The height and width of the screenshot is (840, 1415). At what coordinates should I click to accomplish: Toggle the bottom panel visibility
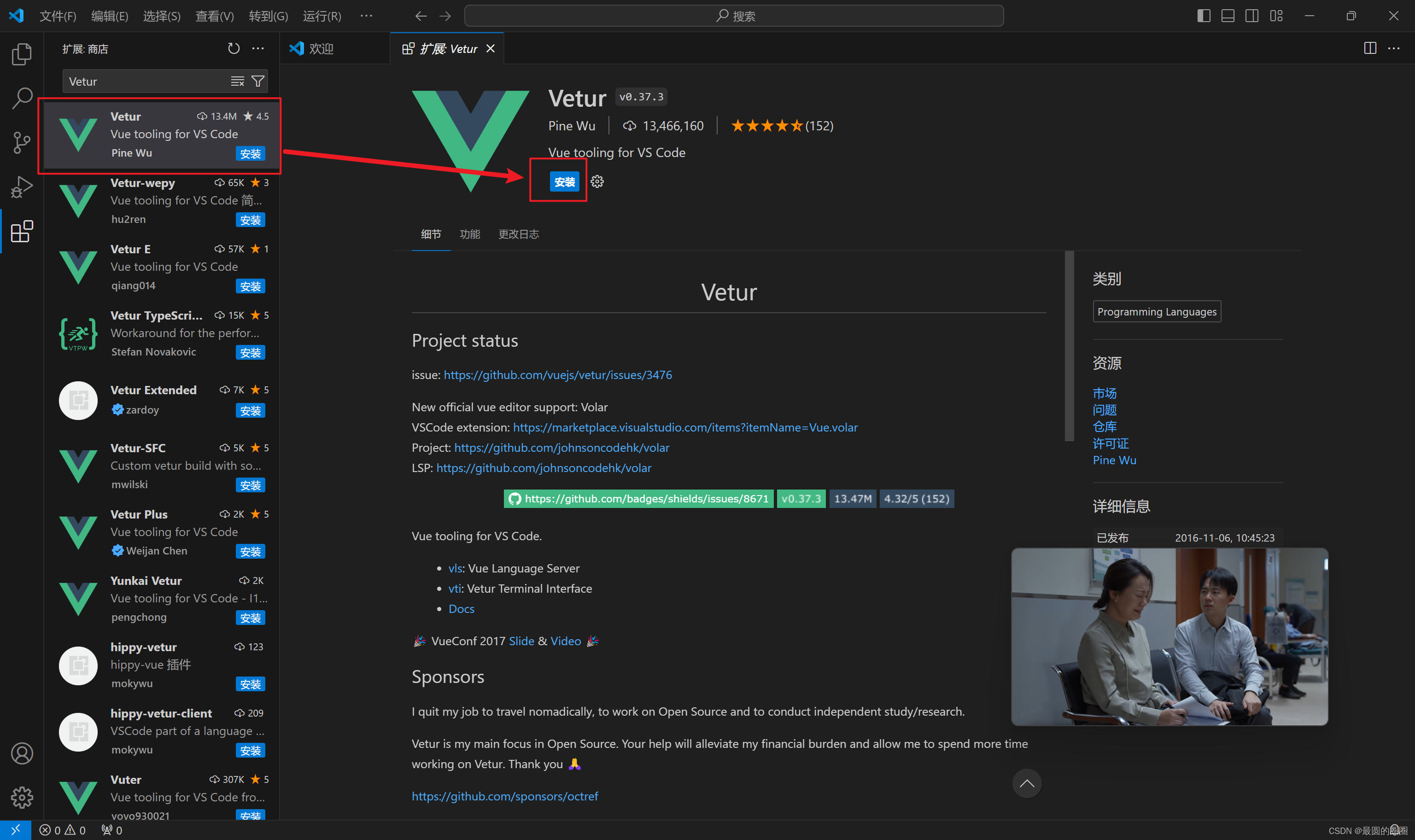pyautogui.click(x=1227, y=15)
